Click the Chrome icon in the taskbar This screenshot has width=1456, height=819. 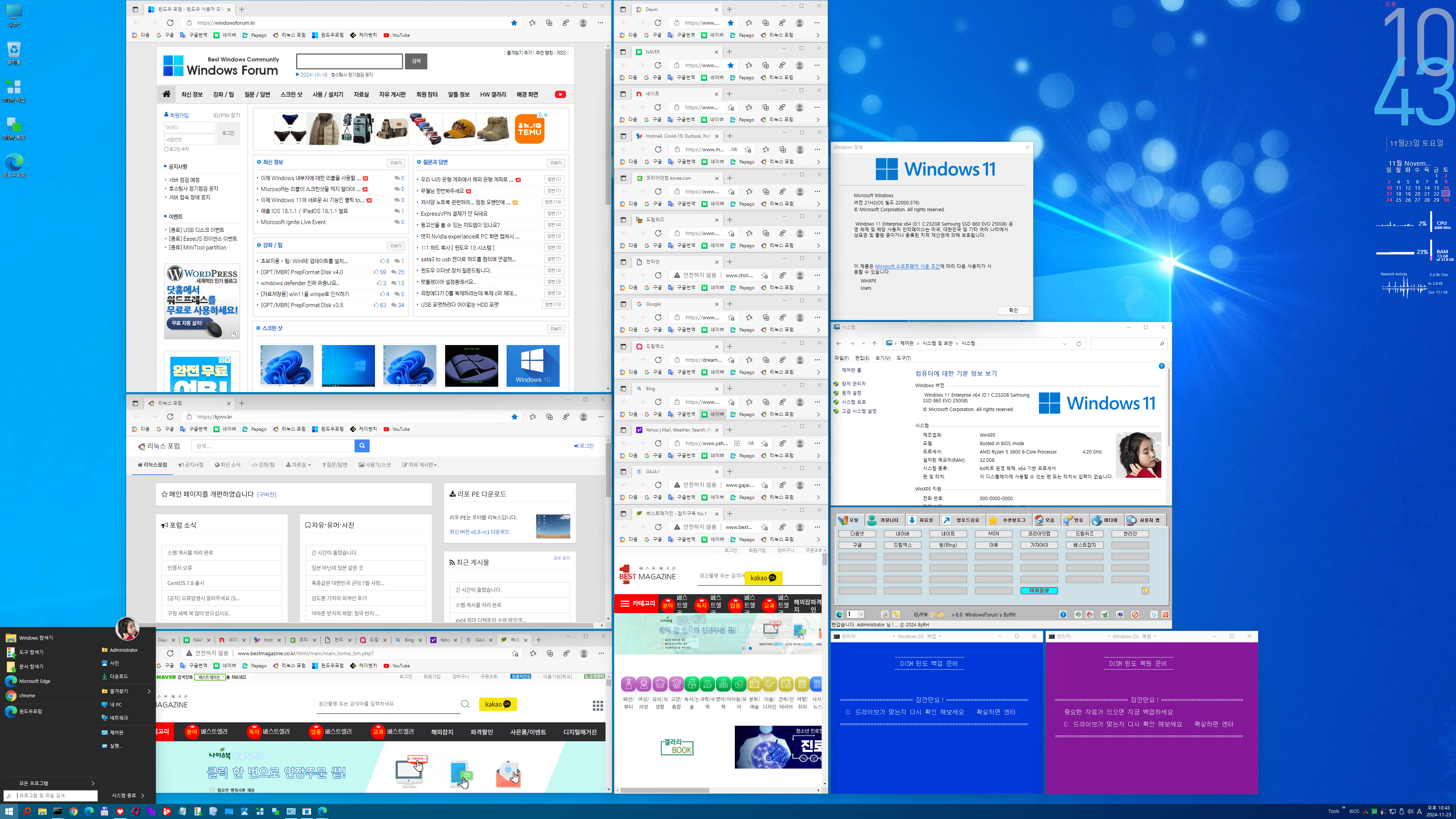point(73,811)
